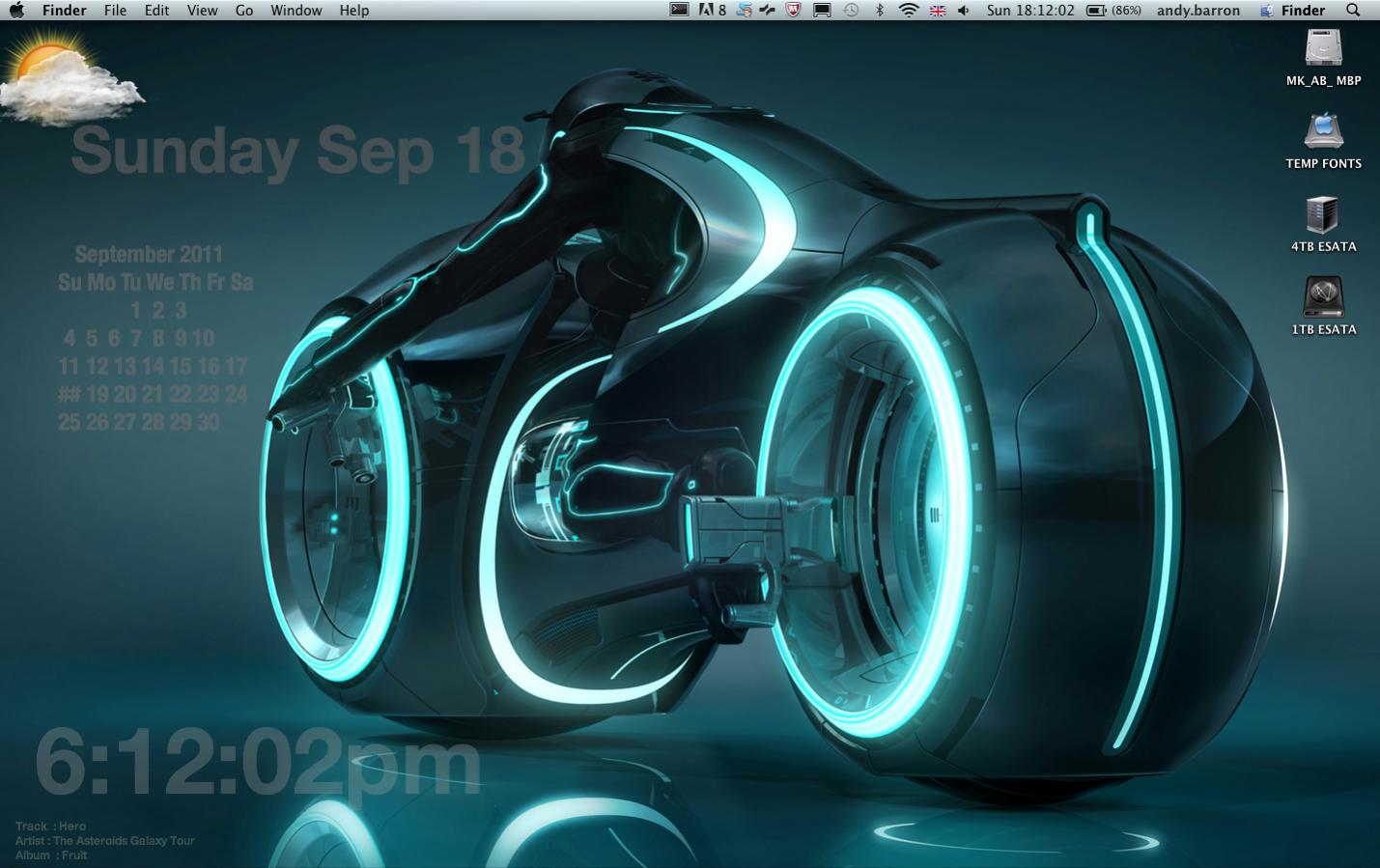Click the 4TB ESATA label text
This screenshot has width=1380, height=868.
point(1323,247)
